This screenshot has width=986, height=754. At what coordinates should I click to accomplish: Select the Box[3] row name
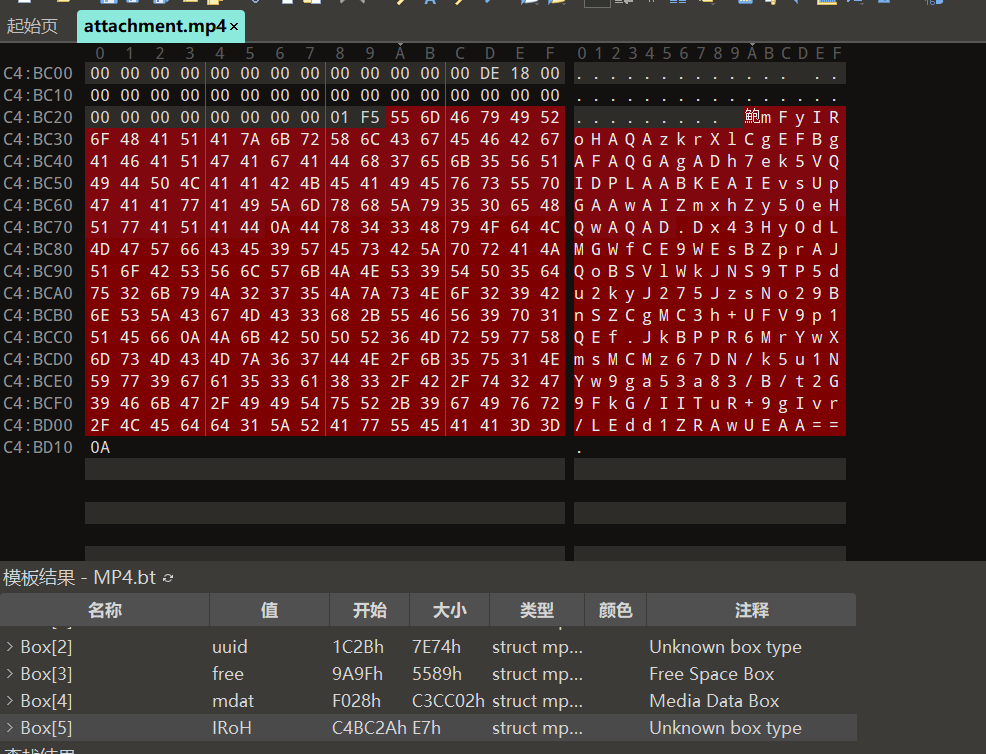click(46, 674)
